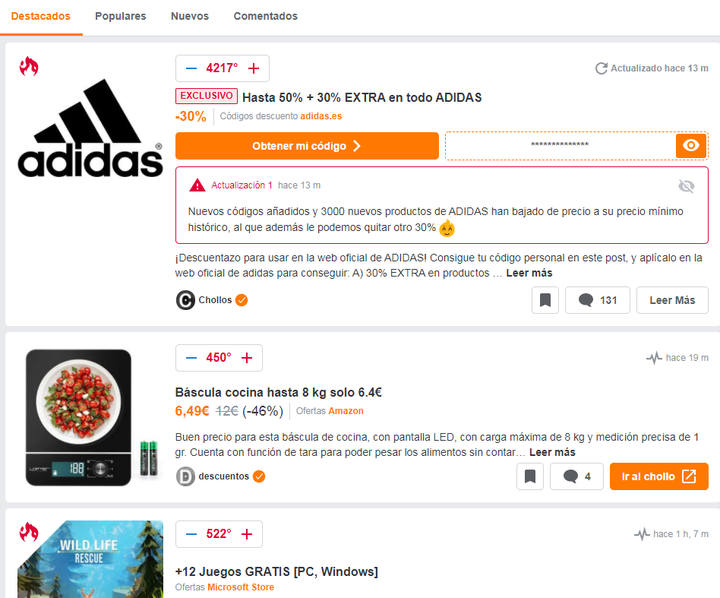Viewport: 720px width, 598px height.
Task: Click the Obtener mi código button
Action: point(307,146)
